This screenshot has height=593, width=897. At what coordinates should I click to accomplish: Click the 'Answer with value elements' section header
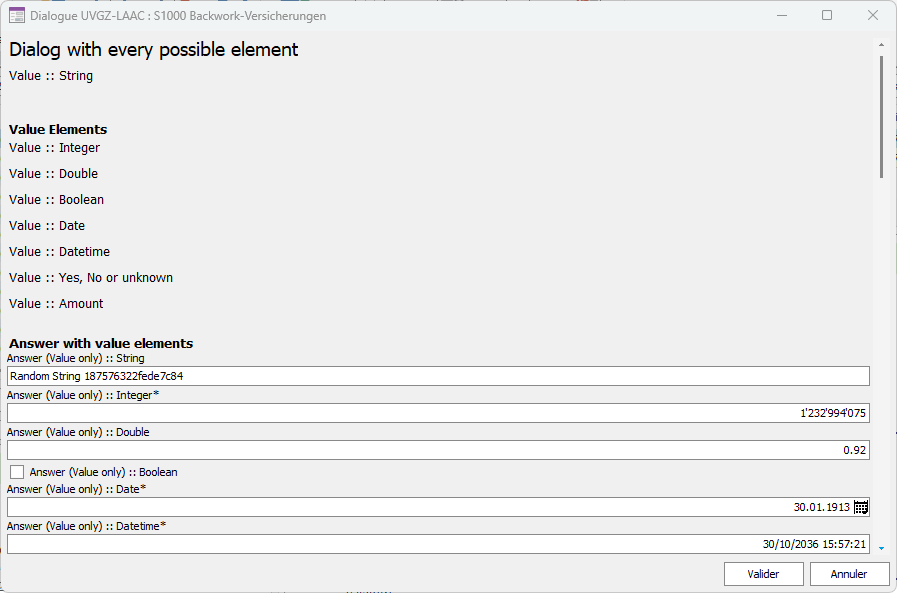click(x=101, y=343)
